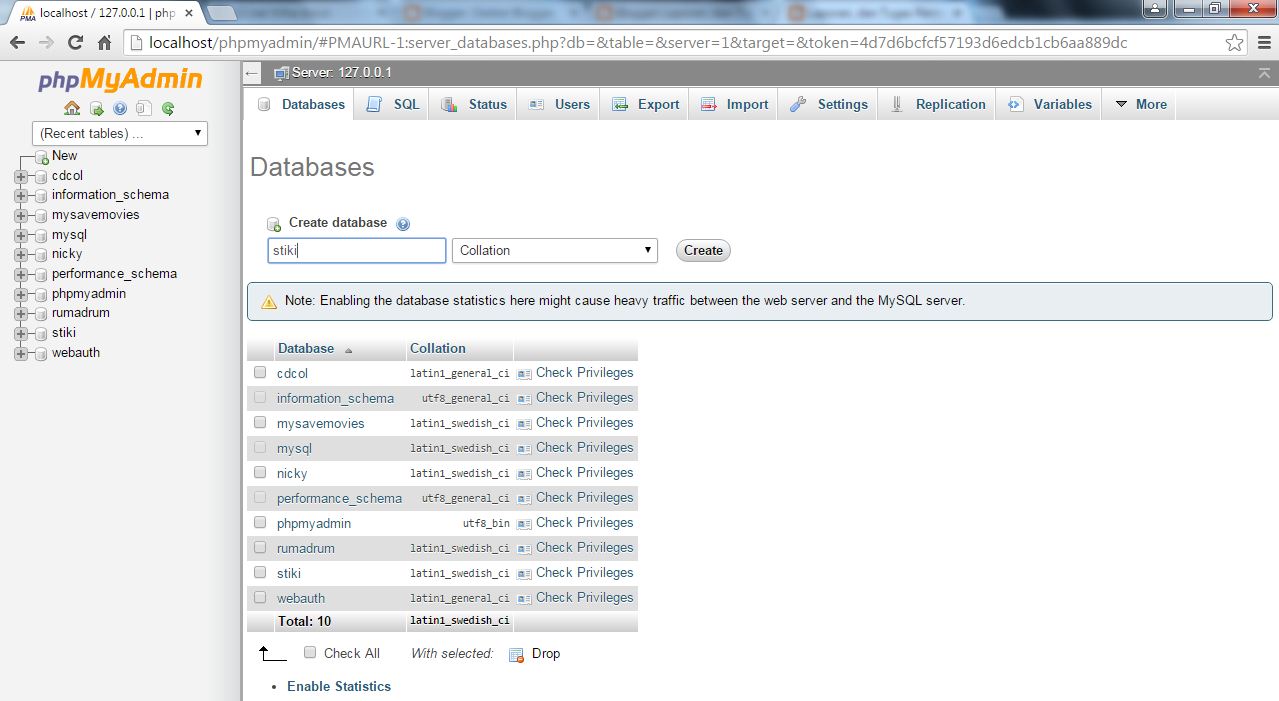This screenshot has width=1279, height=701.
Task: Tick the checkbox for mysavemovies database
Action: point(260,422)
